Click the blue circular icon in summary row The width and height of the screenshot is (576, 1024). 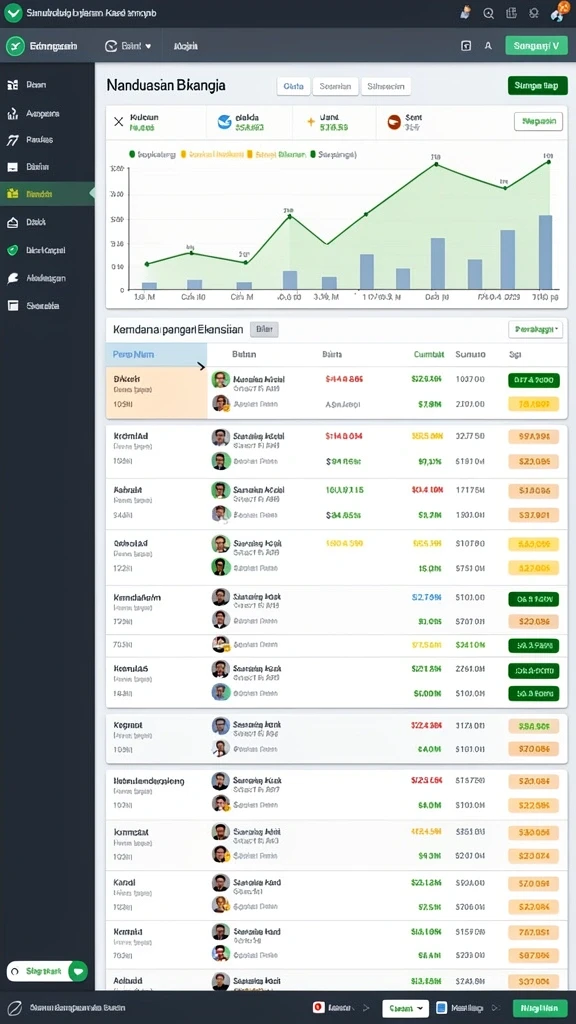[x=224, y=121]
